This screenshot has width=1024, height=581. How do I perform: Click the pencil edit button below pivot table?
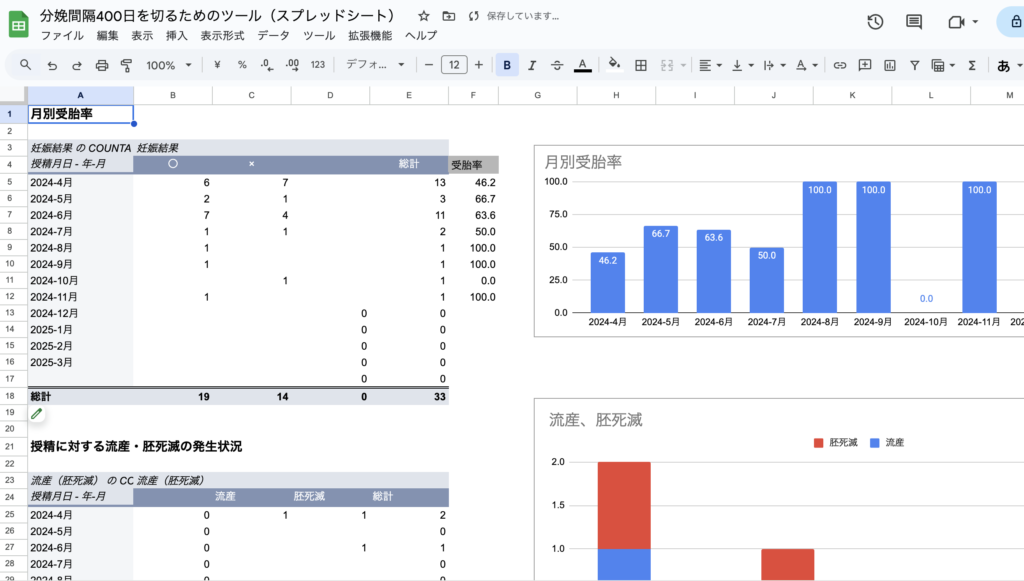click(37, 413)
